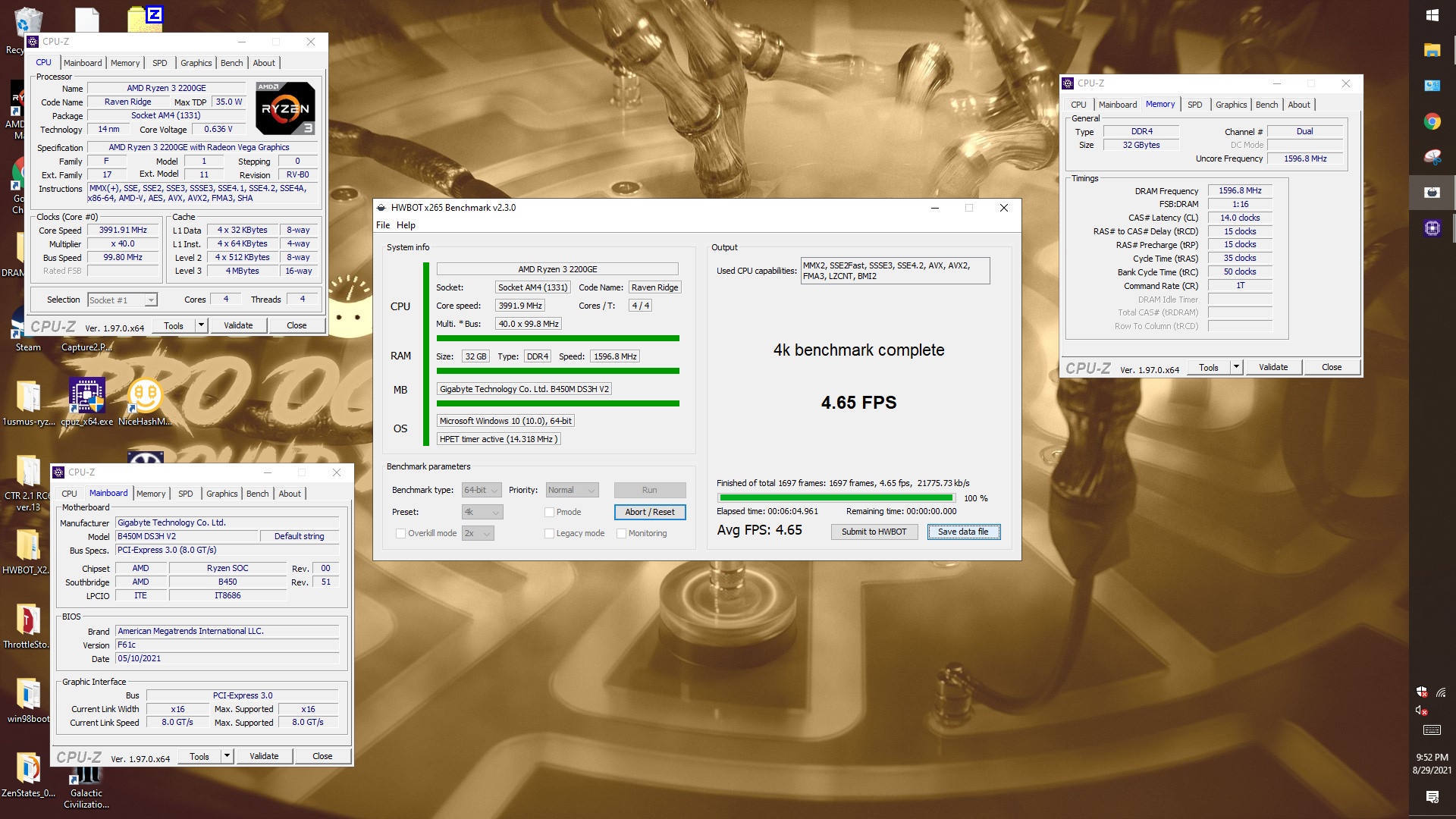Viewport: 1456px width, 819px height.
Task: Click the Ryzen logo in CPU-Z
Action: [285, 108]
